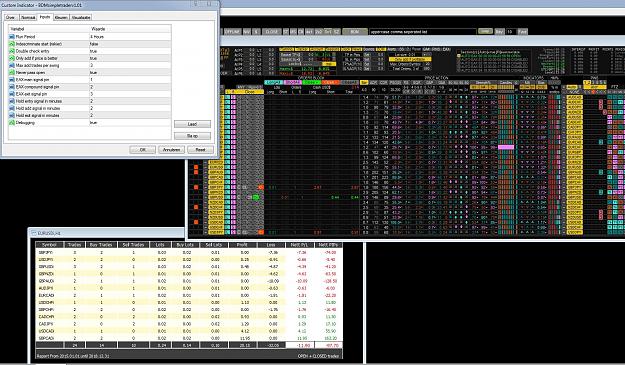Select the active inputs tab
The width and height of the screenshot is (625, 365).
(x=45, y=17)
